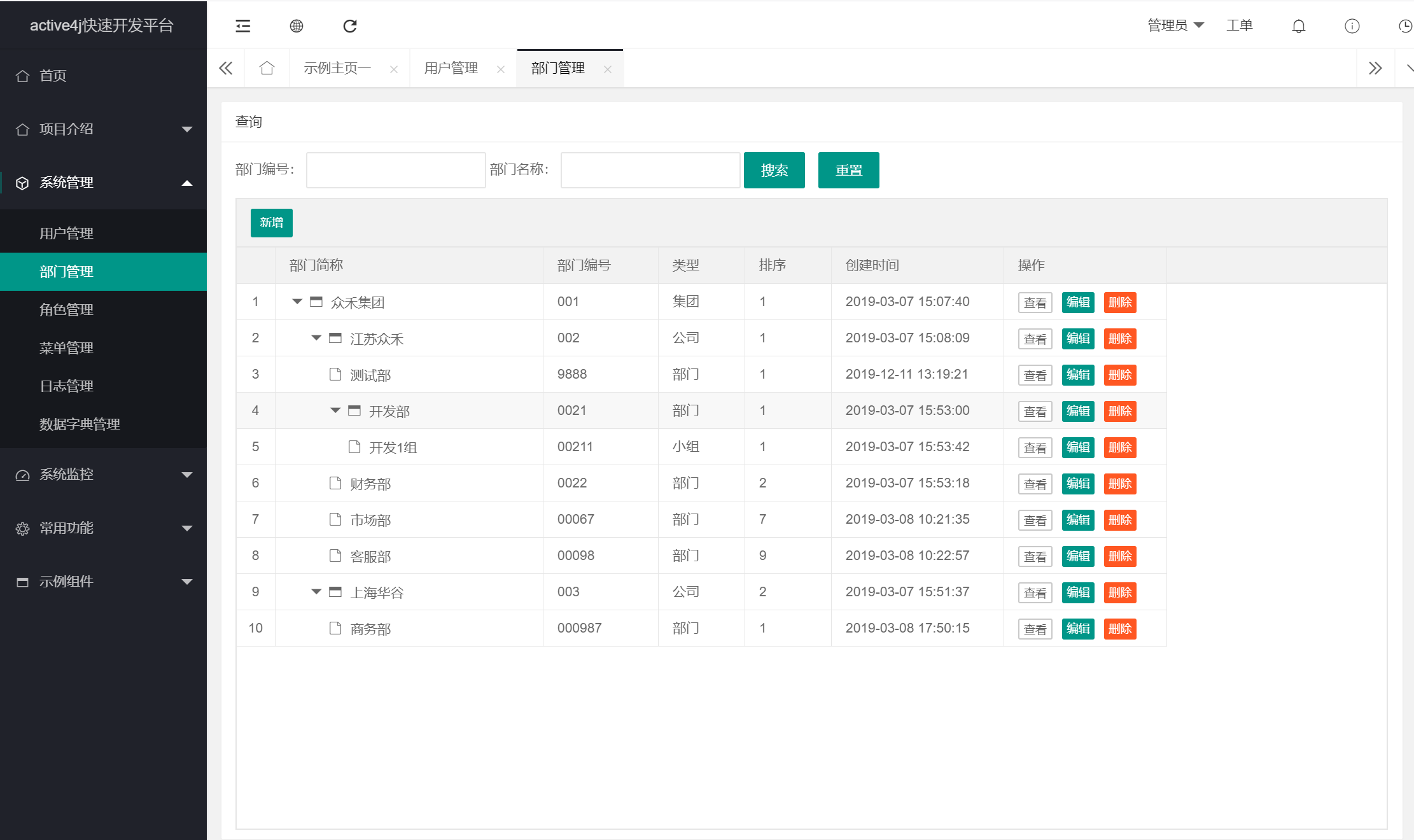This screenshot has width=1414, height=840.
Task: Click the 示例组件 window icon in the sidebar
Action: [x=22, y=582]
